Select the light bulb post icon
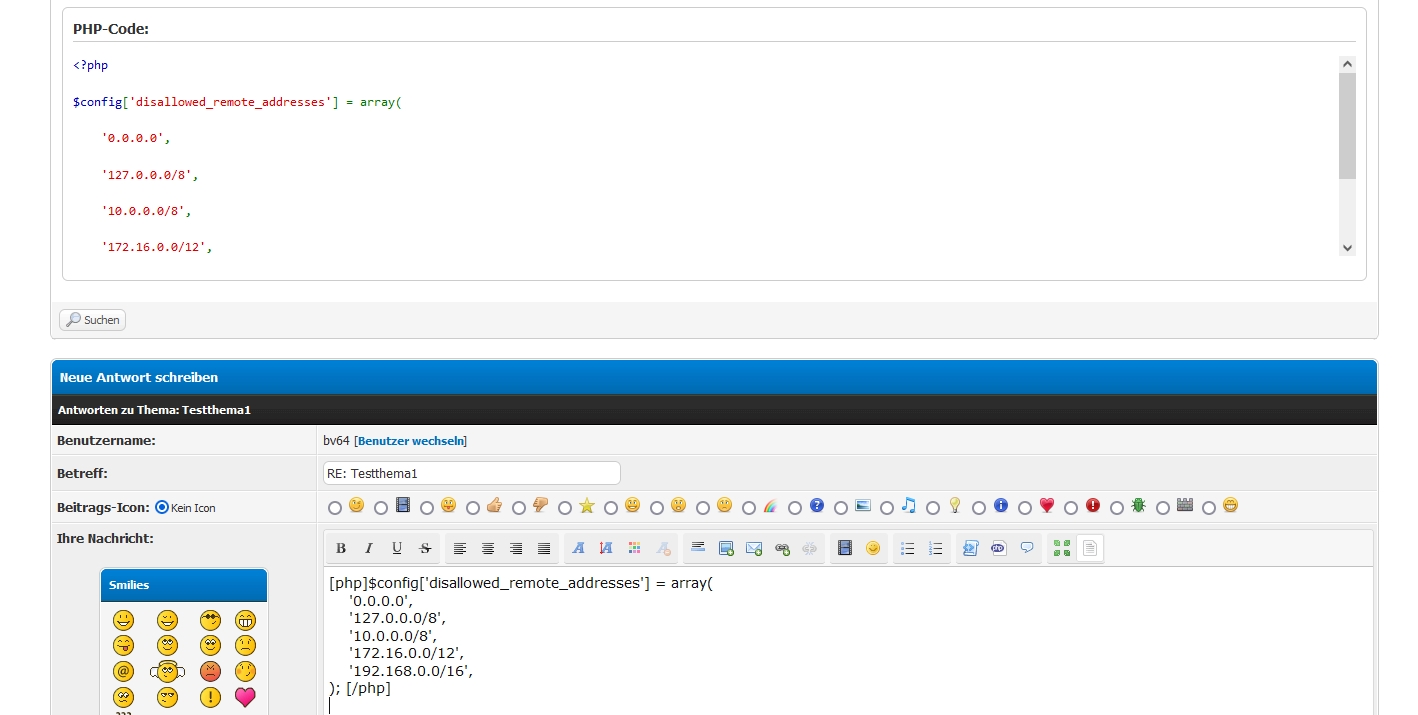Screen dimensions: 1418x715 tap(955, 505)
